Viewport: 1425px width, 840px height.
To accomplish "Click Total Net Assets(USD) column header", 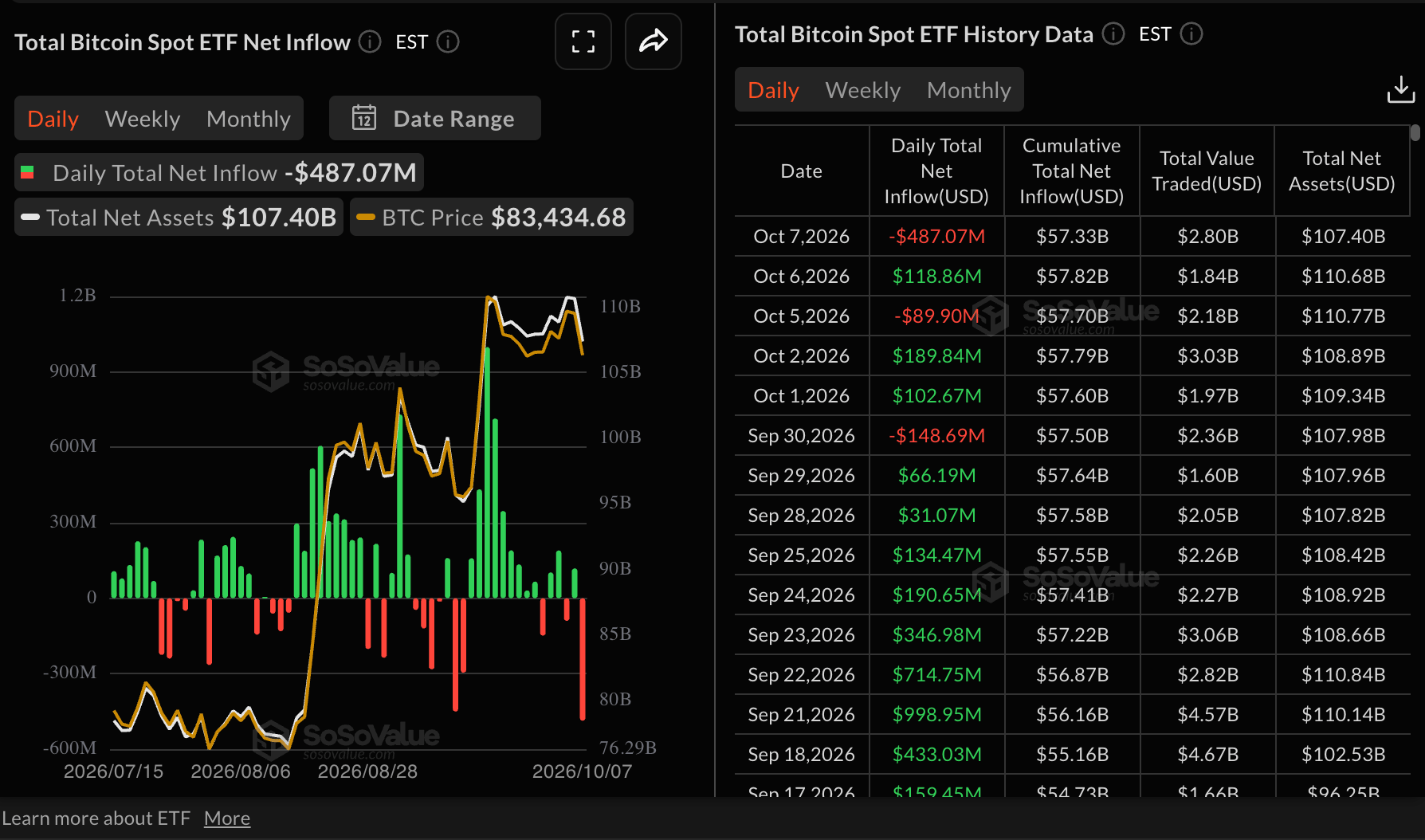I will pyautogui.click(x=1342, y=171).
